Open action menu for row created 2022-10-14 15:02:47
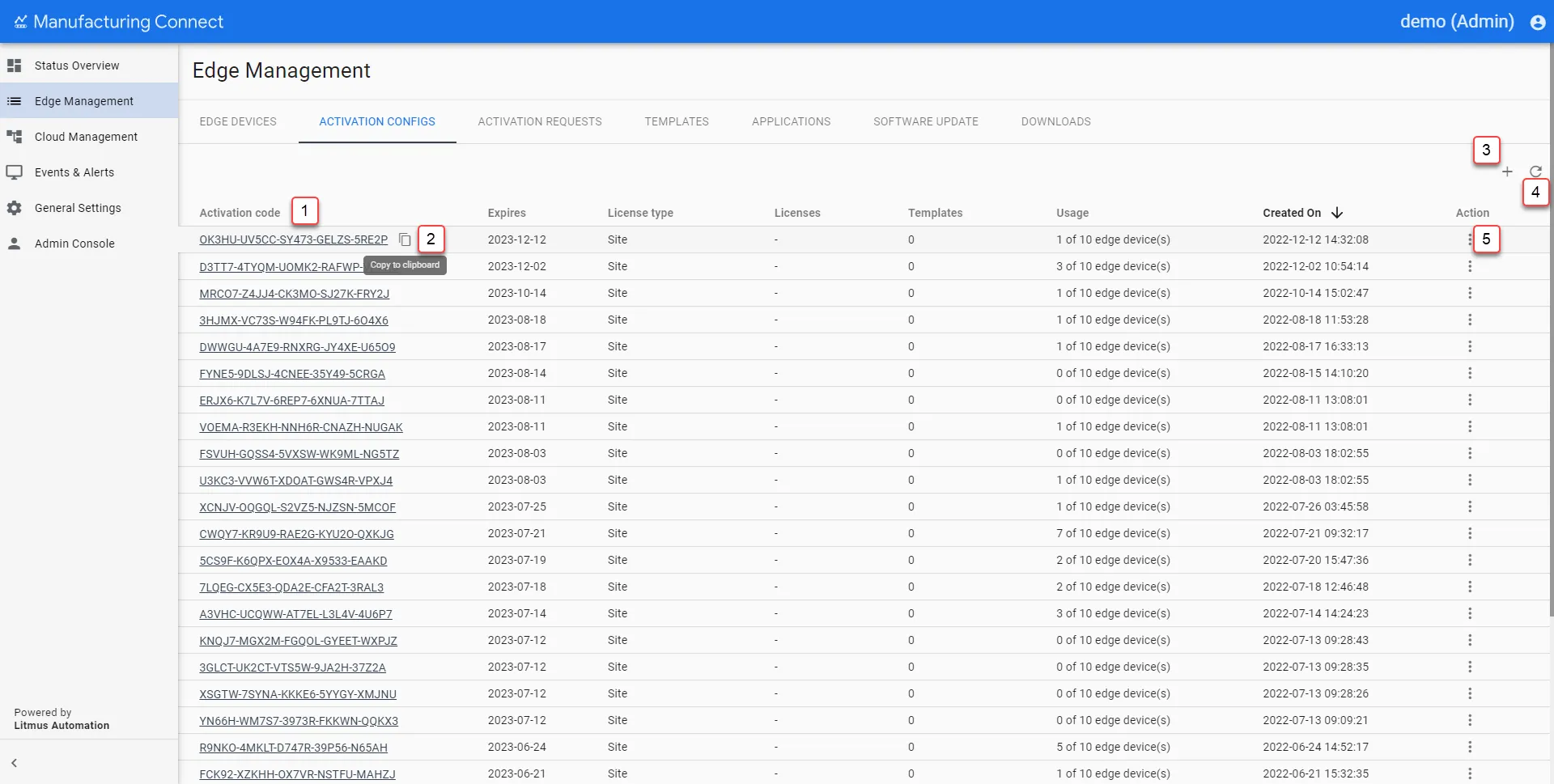Screen dimensions: 1554x784 click(1470, 293)
